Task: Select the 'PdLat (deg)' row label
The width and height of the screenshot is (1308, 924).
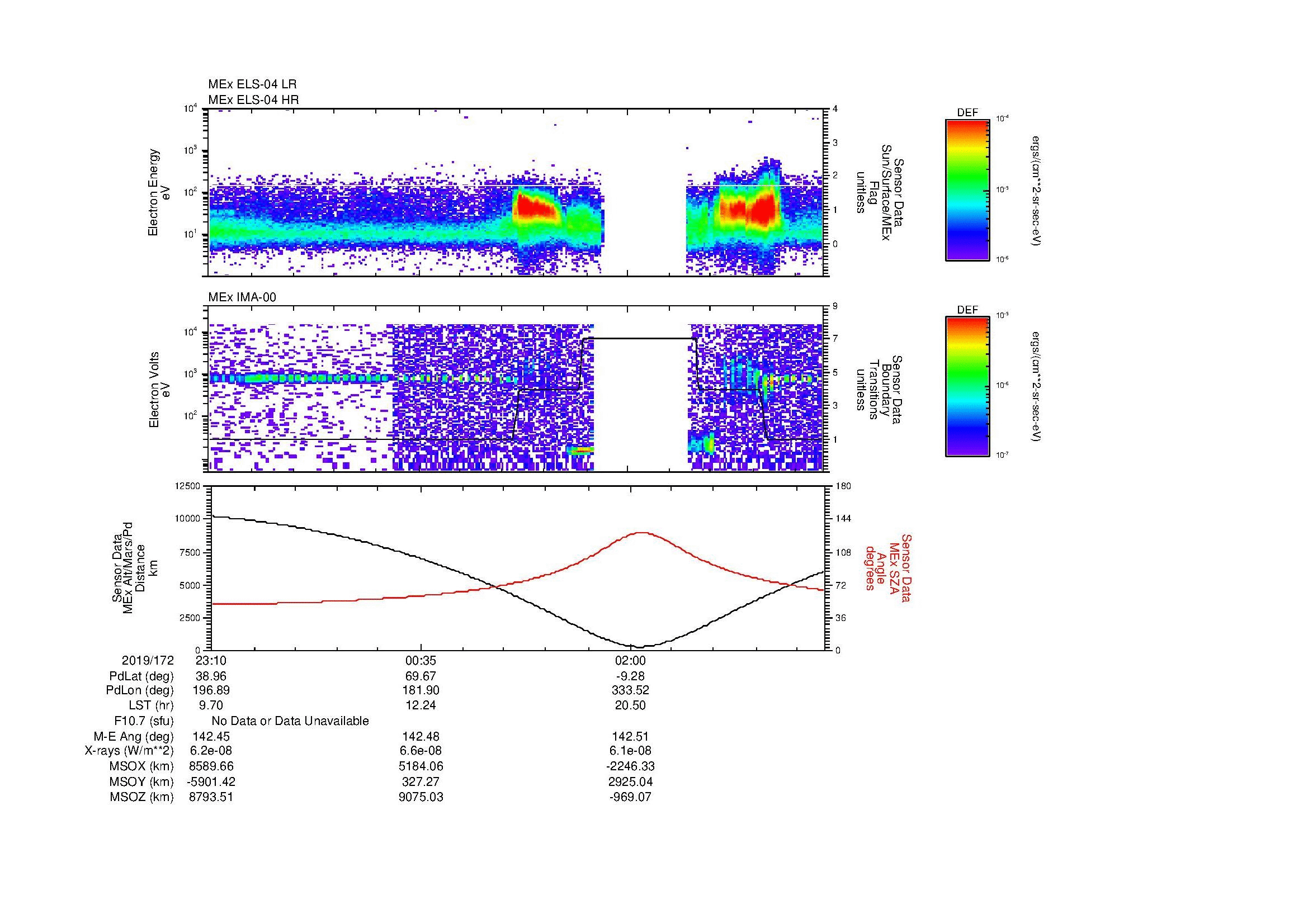Action: (x=141, y=676)
